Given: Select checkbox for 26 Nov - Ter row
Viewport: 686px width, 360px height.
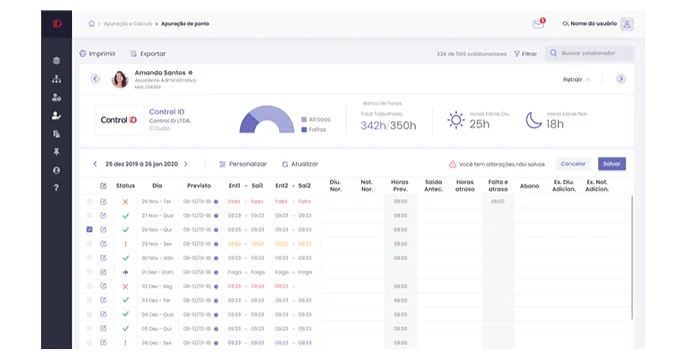Looking at the screenshot, I should coord(89,202).
